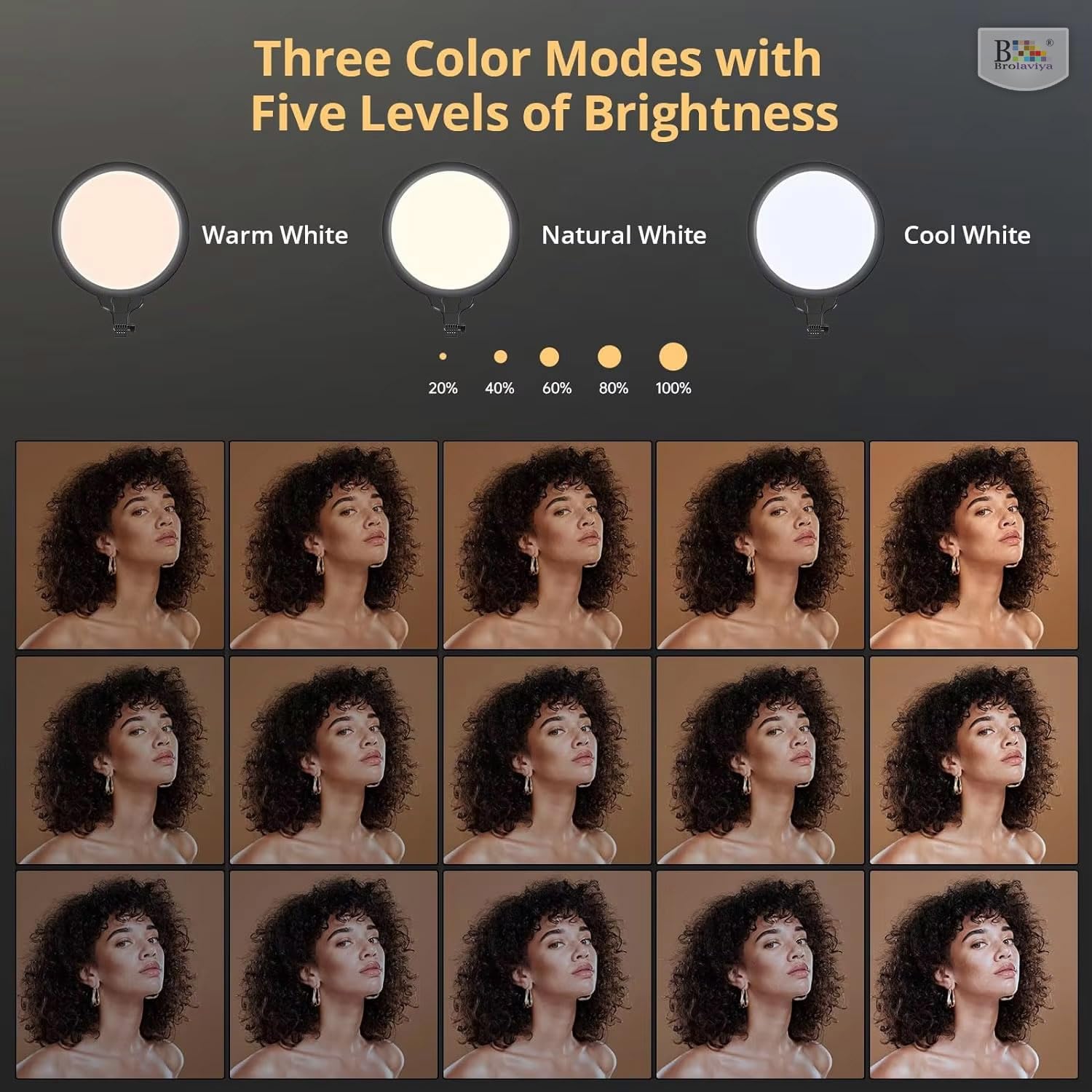The width and height of the screenshot is (1092, 1092).
Task: Click the 40% brightness dot
Action: (500, 357)
